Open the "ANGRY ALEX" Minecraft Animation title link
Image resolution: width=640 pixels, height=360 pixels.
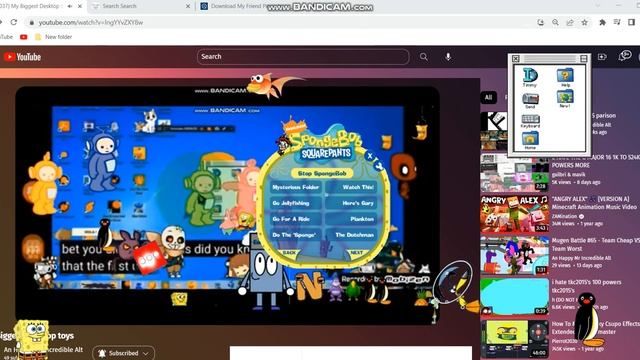pos(594,203)
